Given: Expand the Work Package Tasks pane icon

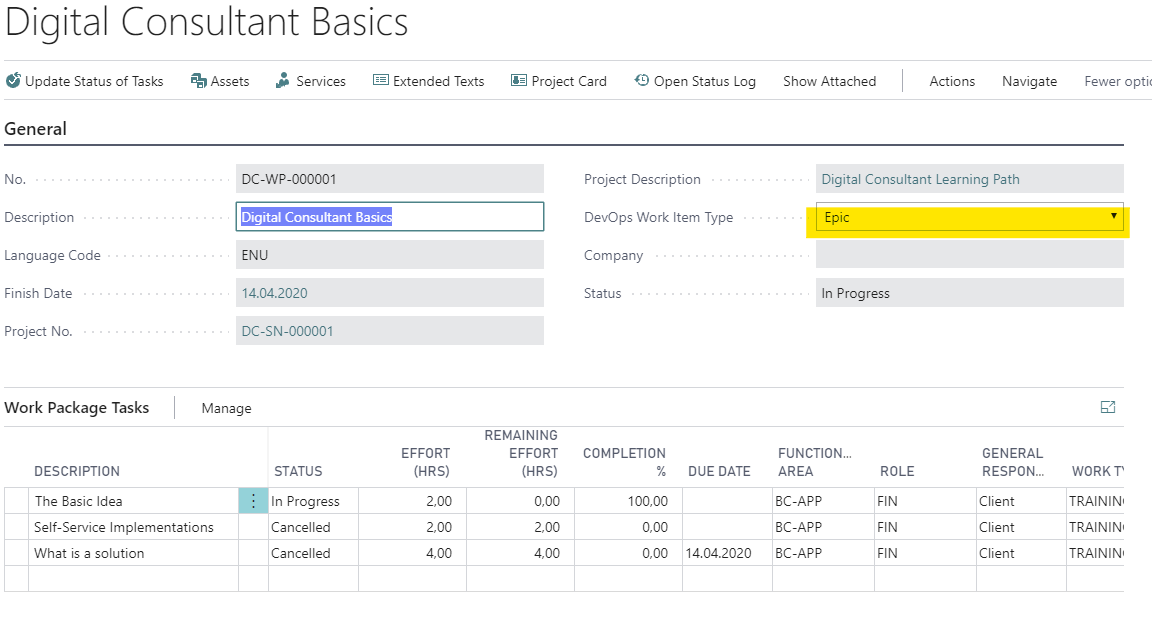Looking at the screenshot, I should click(x=1107, y=407).
